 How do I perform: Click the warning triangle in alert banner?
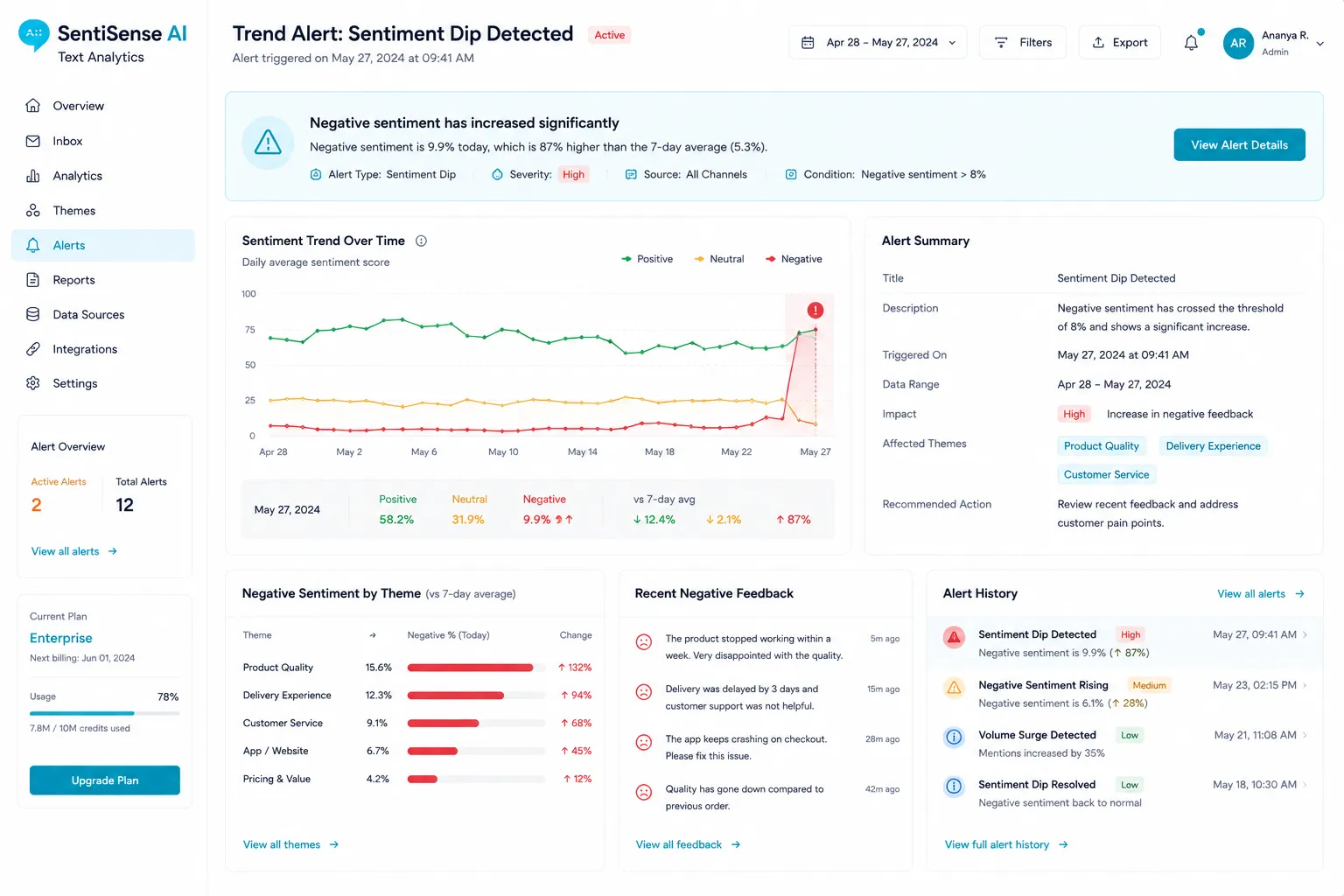coord(268,143)
